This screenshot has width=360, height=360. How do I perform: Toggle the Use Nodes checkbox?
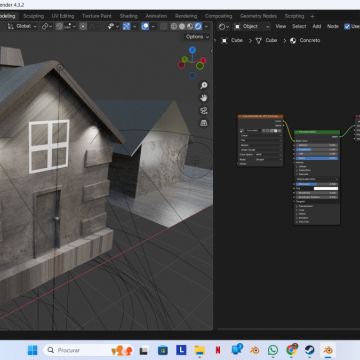[x=347, y=26]
